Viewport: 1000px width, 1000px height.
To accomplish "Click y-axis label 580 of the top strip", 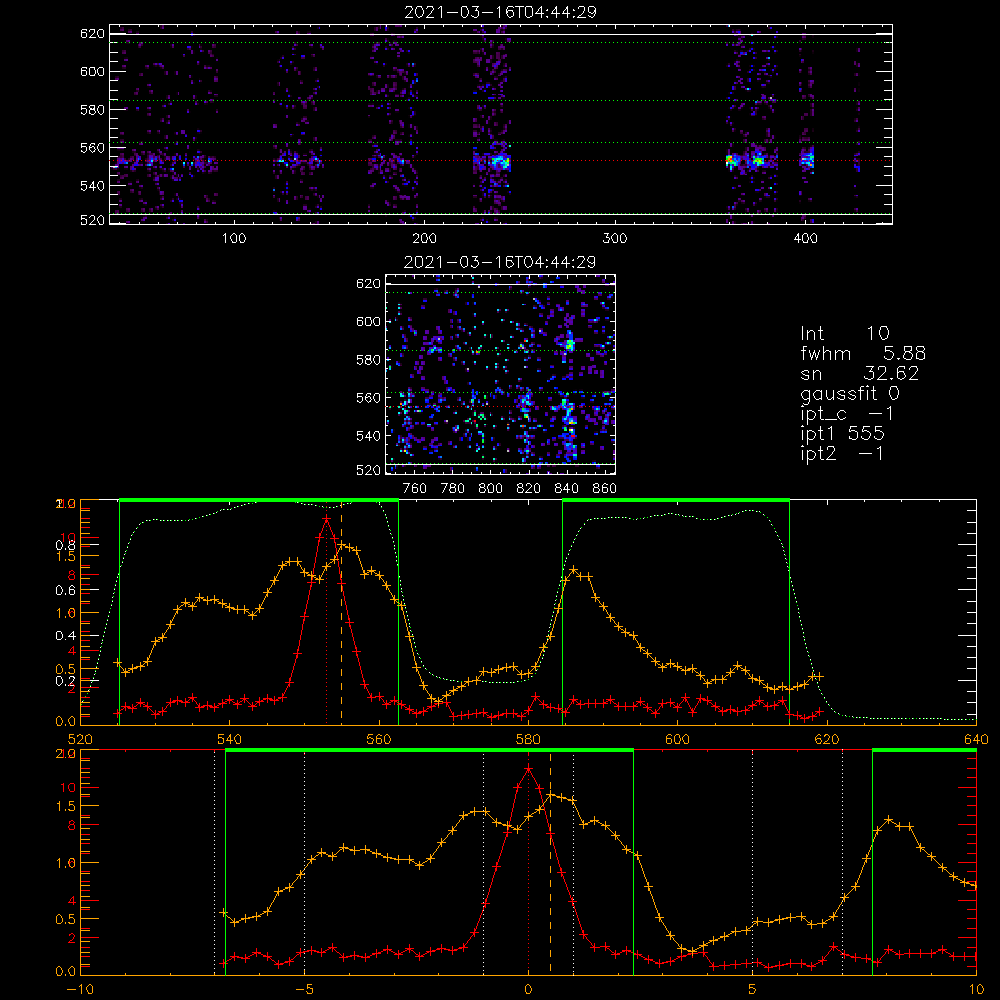I will click(x=92, y=110).
